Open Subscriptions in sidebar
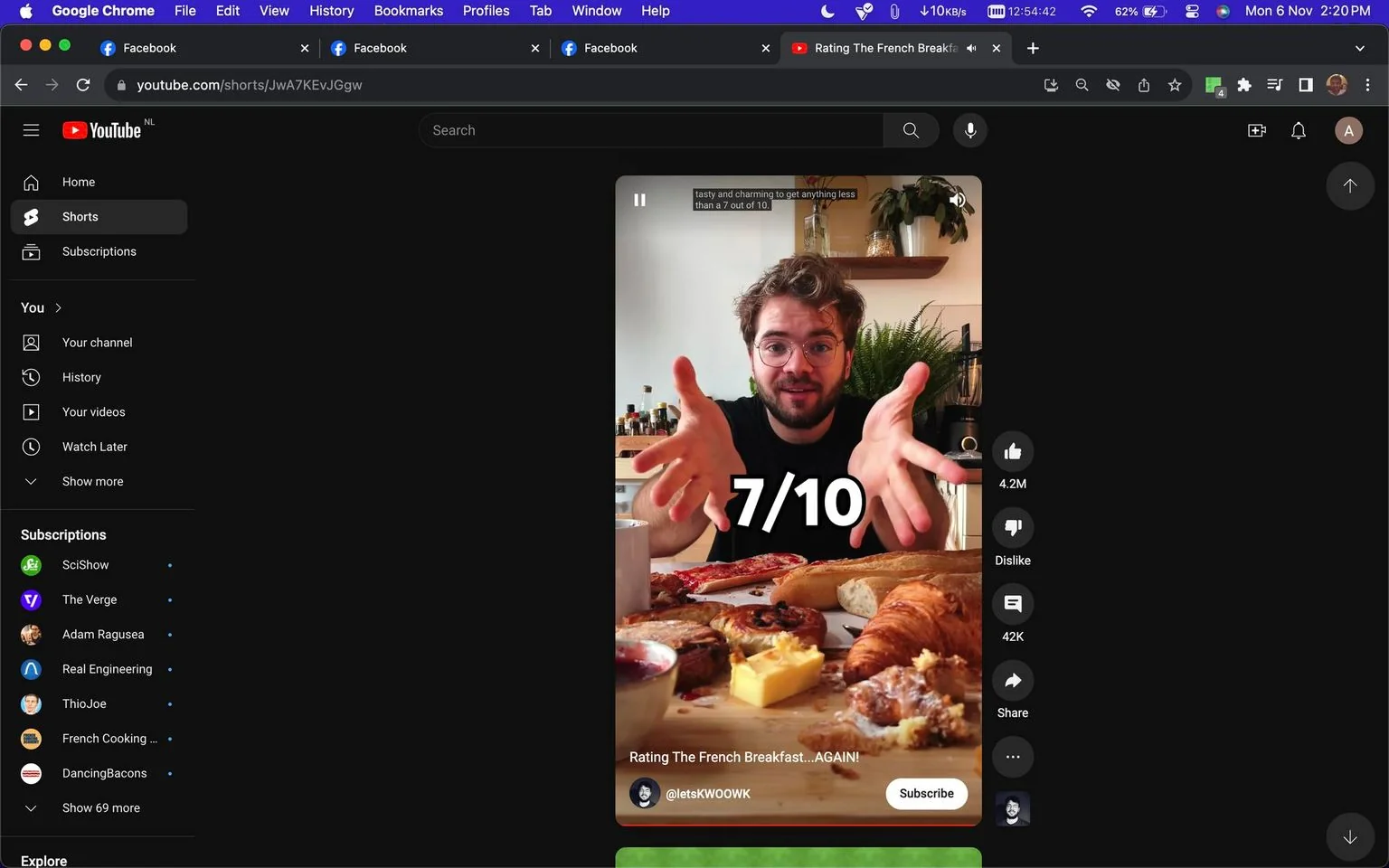The height and width of the screenshot is (868, 1389). tap(99, 251)
